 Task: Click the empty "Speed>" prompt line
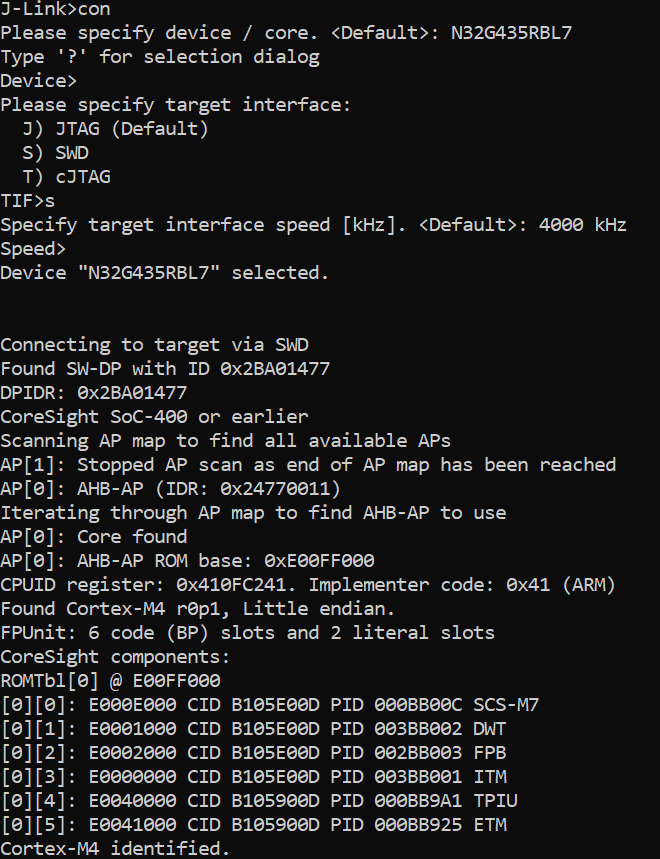click(x=33, y=248)
